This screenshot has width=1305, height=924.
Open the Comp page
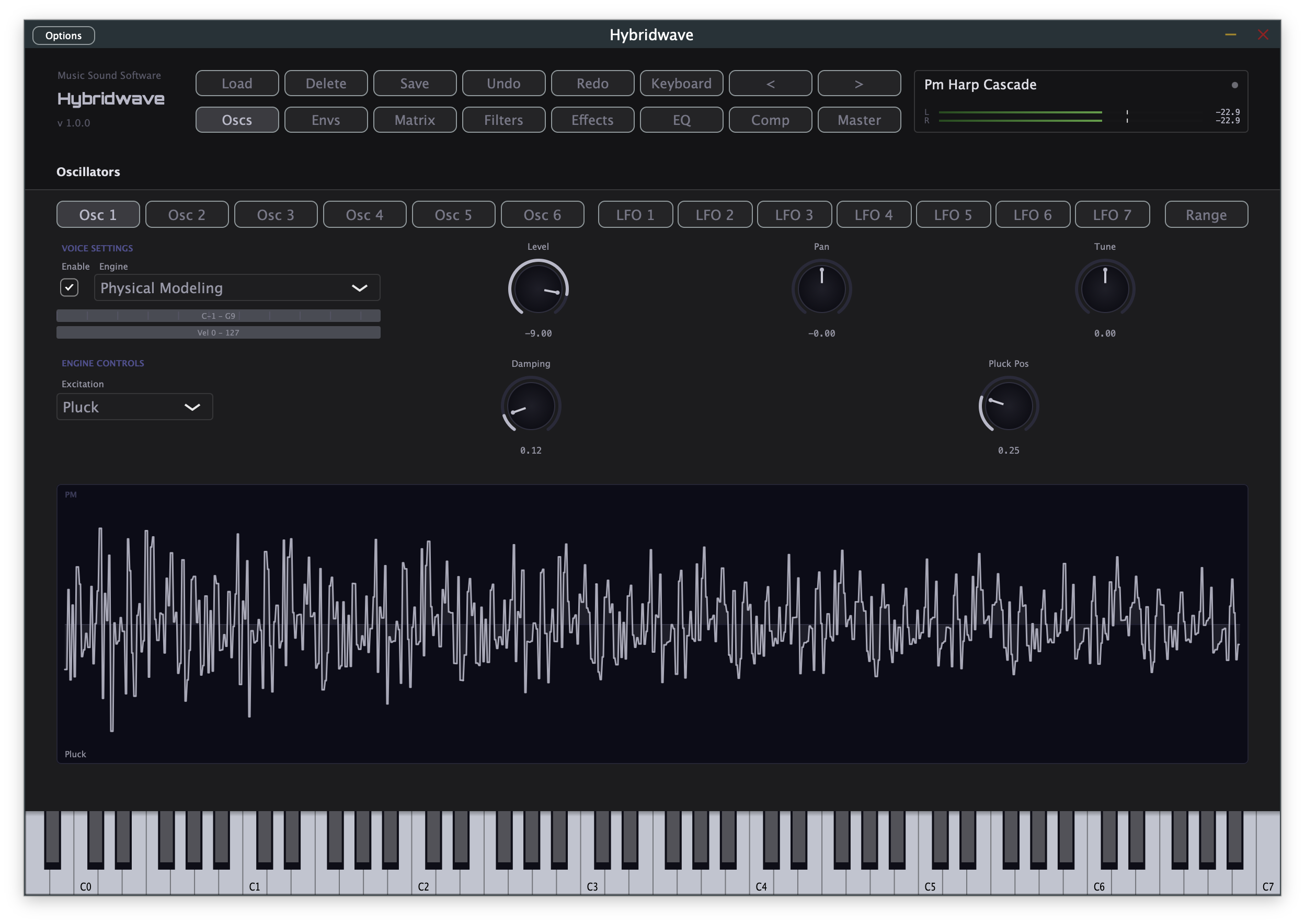pos(770,120)
